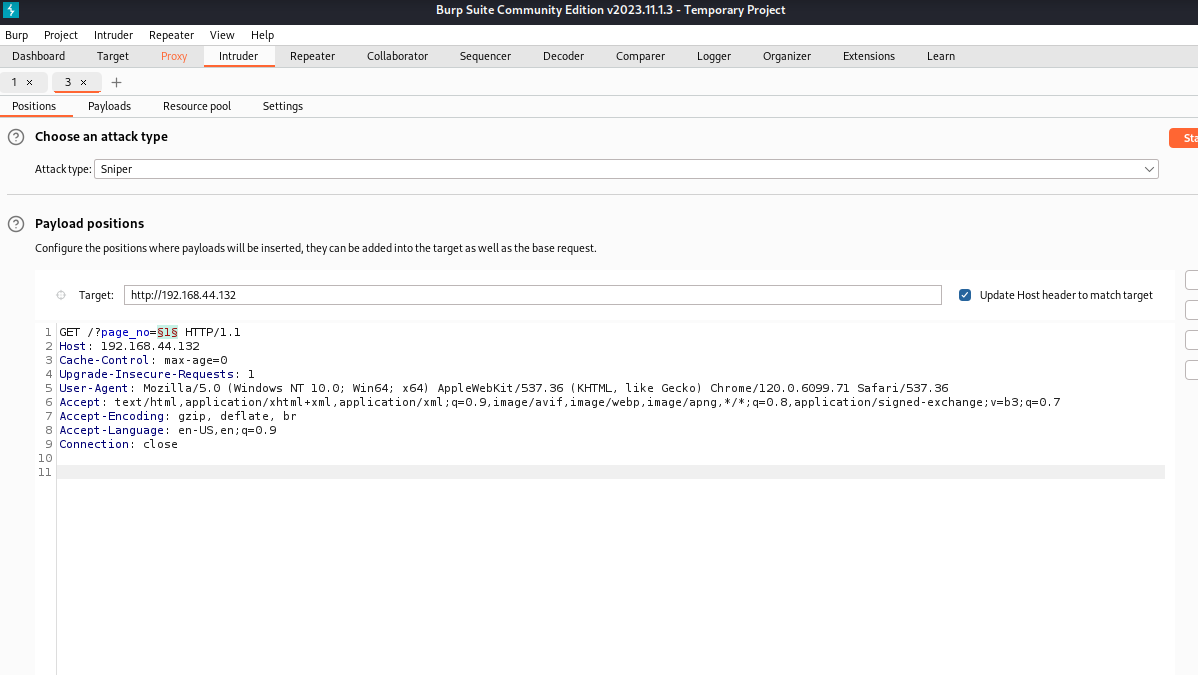Open the Organizer tab

pyautogui.click(x=787, y=57)
